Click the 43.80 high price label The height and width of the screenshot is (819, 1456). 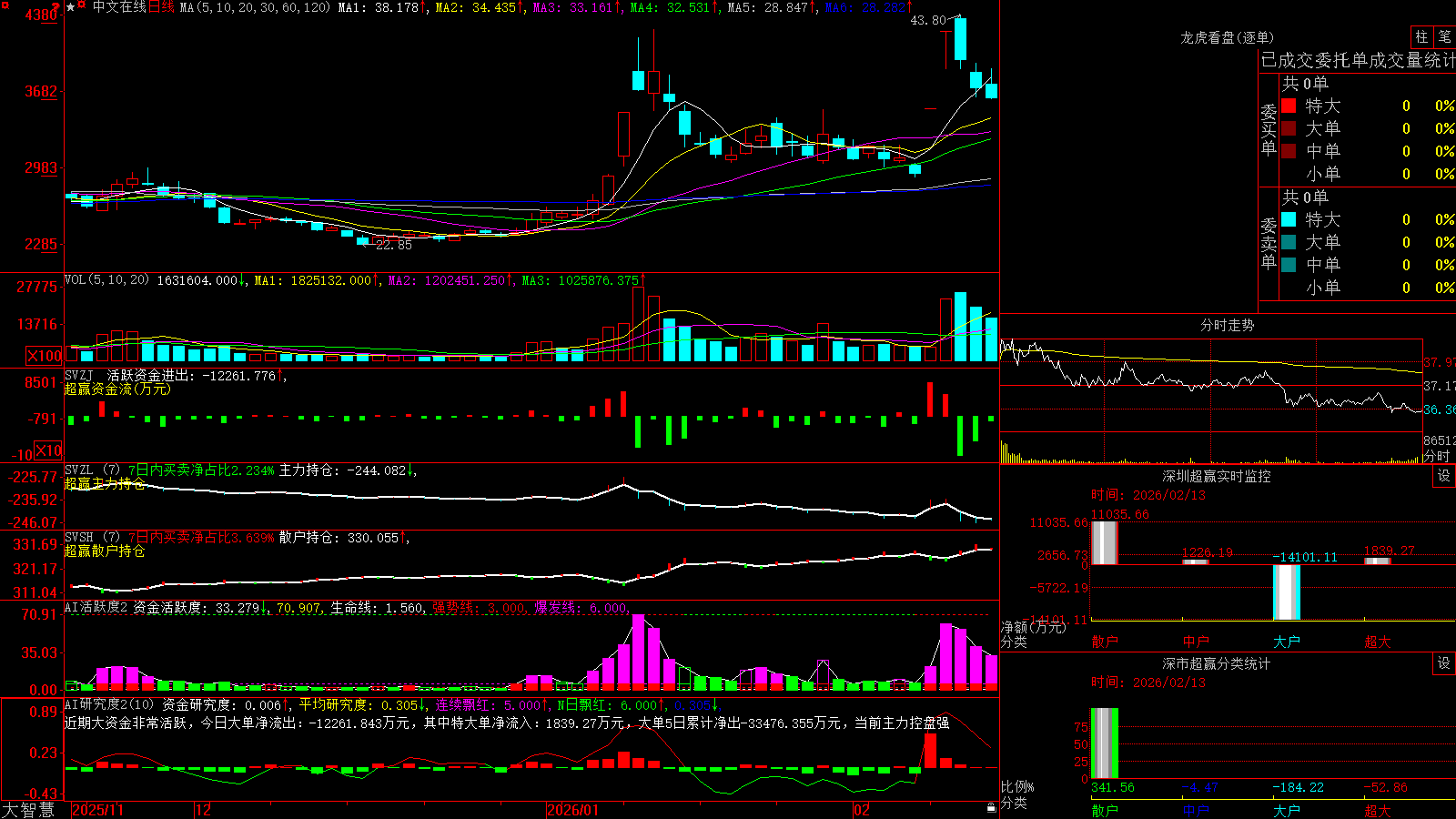927,20
